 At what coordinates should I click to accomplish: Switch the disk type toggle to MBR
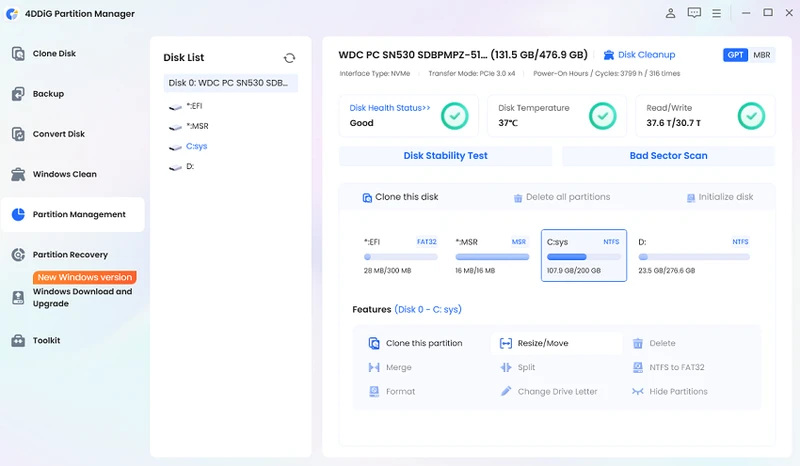click(x=762, y=55)
